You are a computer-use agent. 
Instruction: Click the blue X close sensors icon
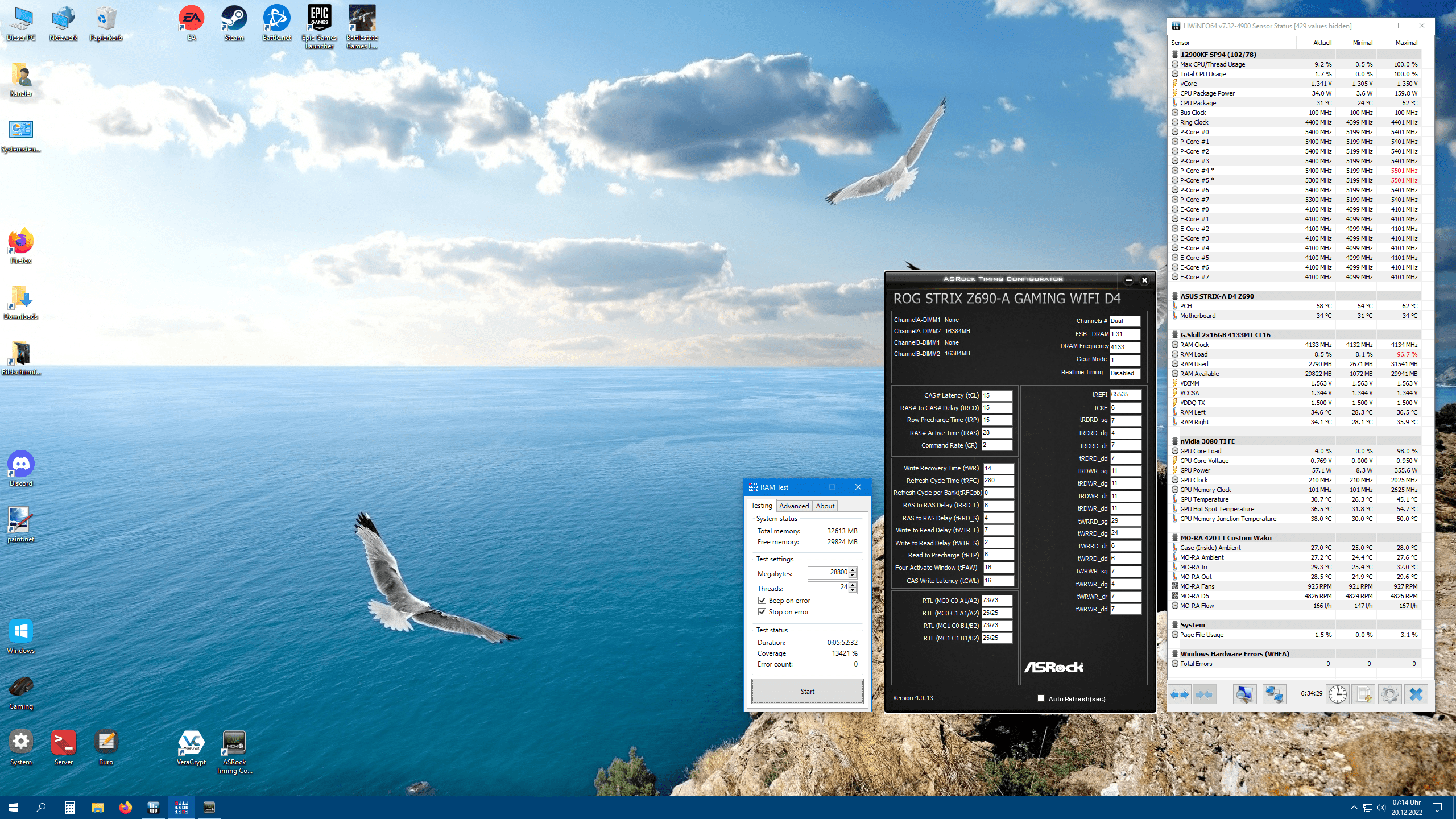point(1416,694)
